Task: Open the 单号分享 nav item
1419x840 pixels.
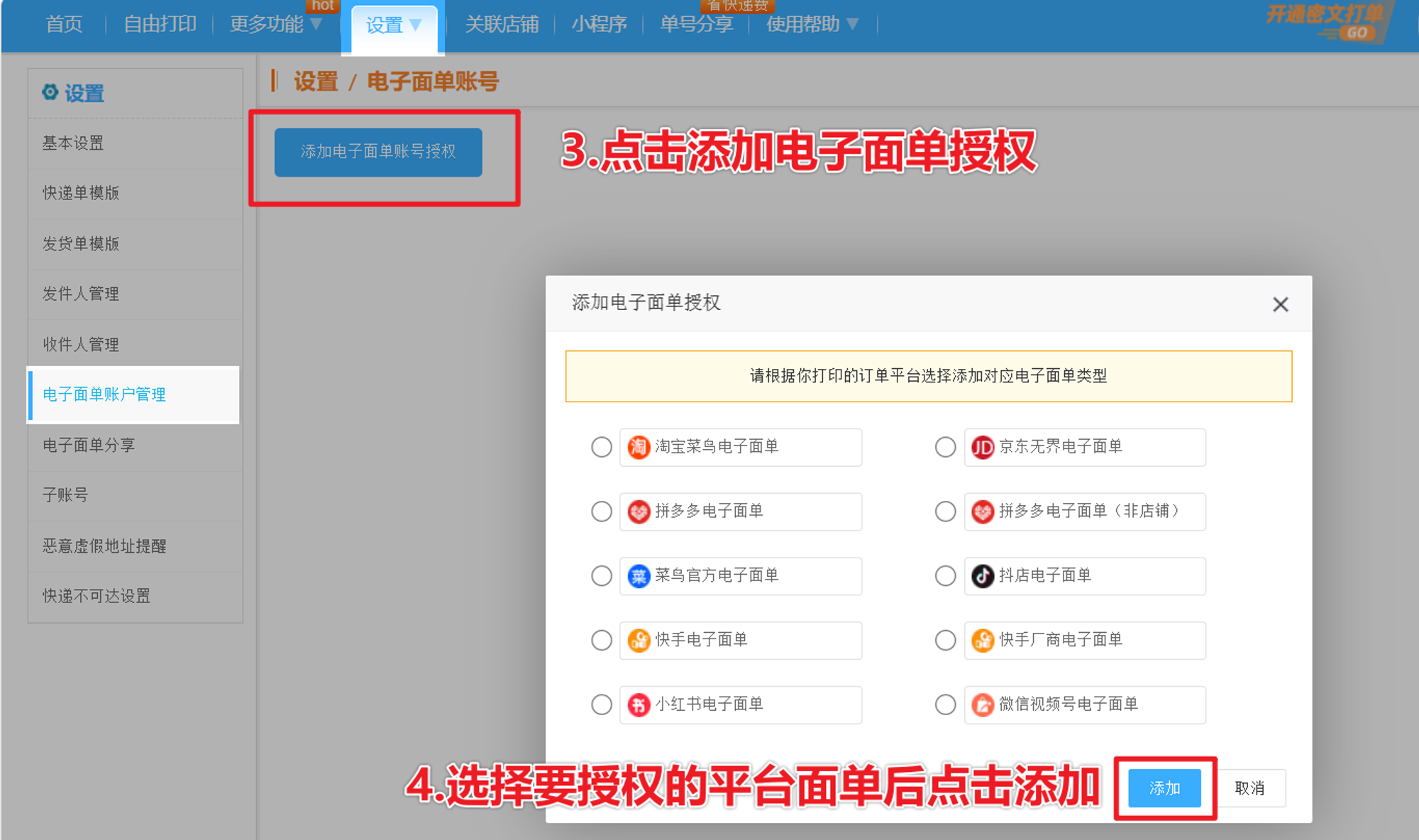Action: click(696, 24)
